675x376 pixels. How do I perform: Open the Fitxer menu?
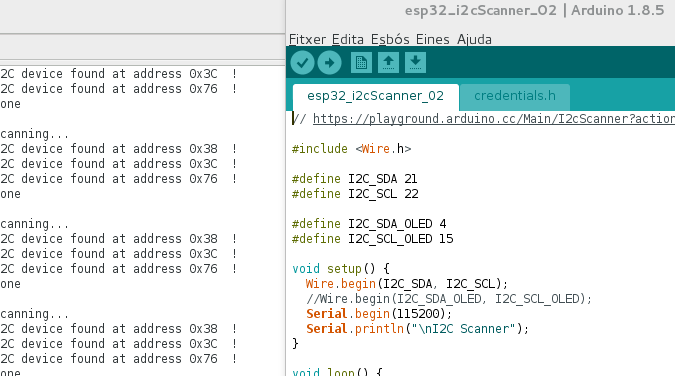pyautogui.click(x=307, y=39)
